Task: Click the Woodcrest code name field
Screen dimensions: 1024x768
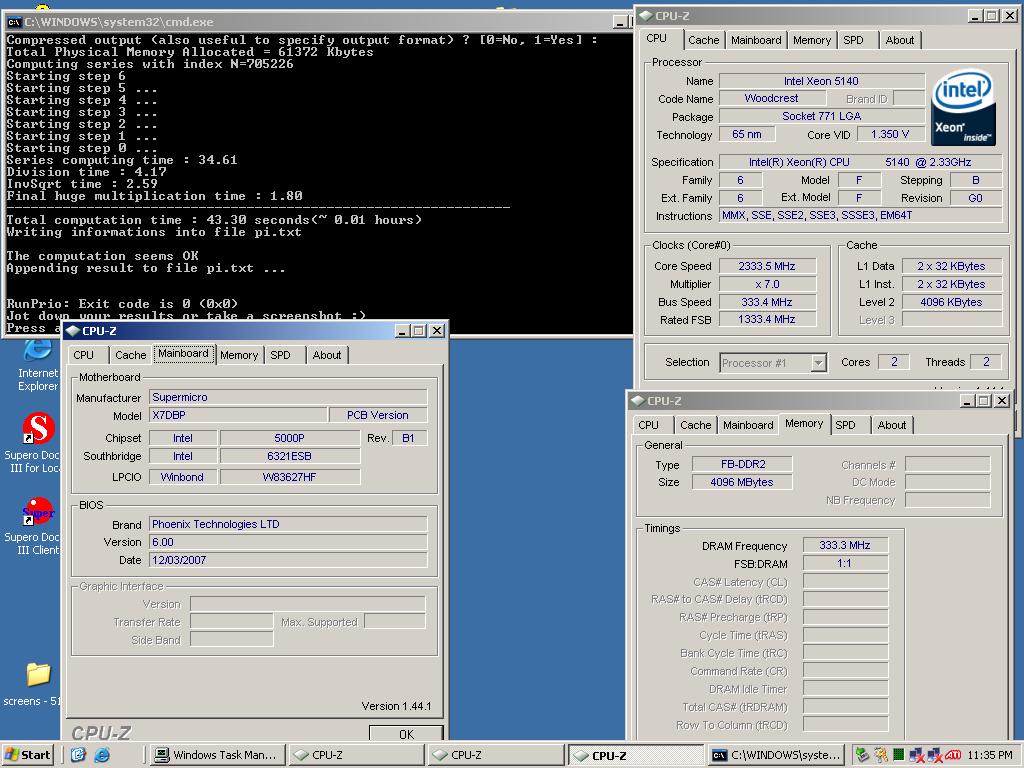Action: (771, 98)
